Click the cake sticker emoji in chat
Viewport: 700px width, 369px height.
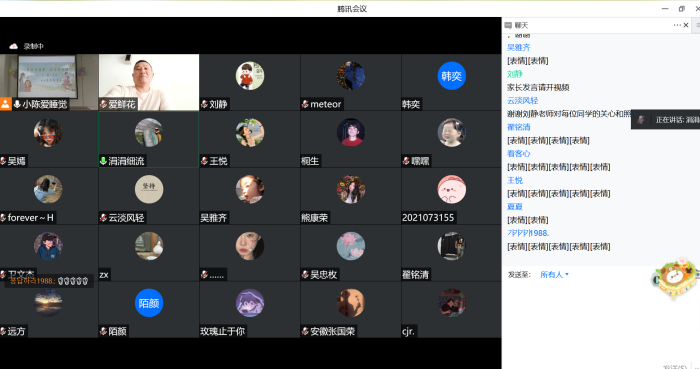[675, 278]
